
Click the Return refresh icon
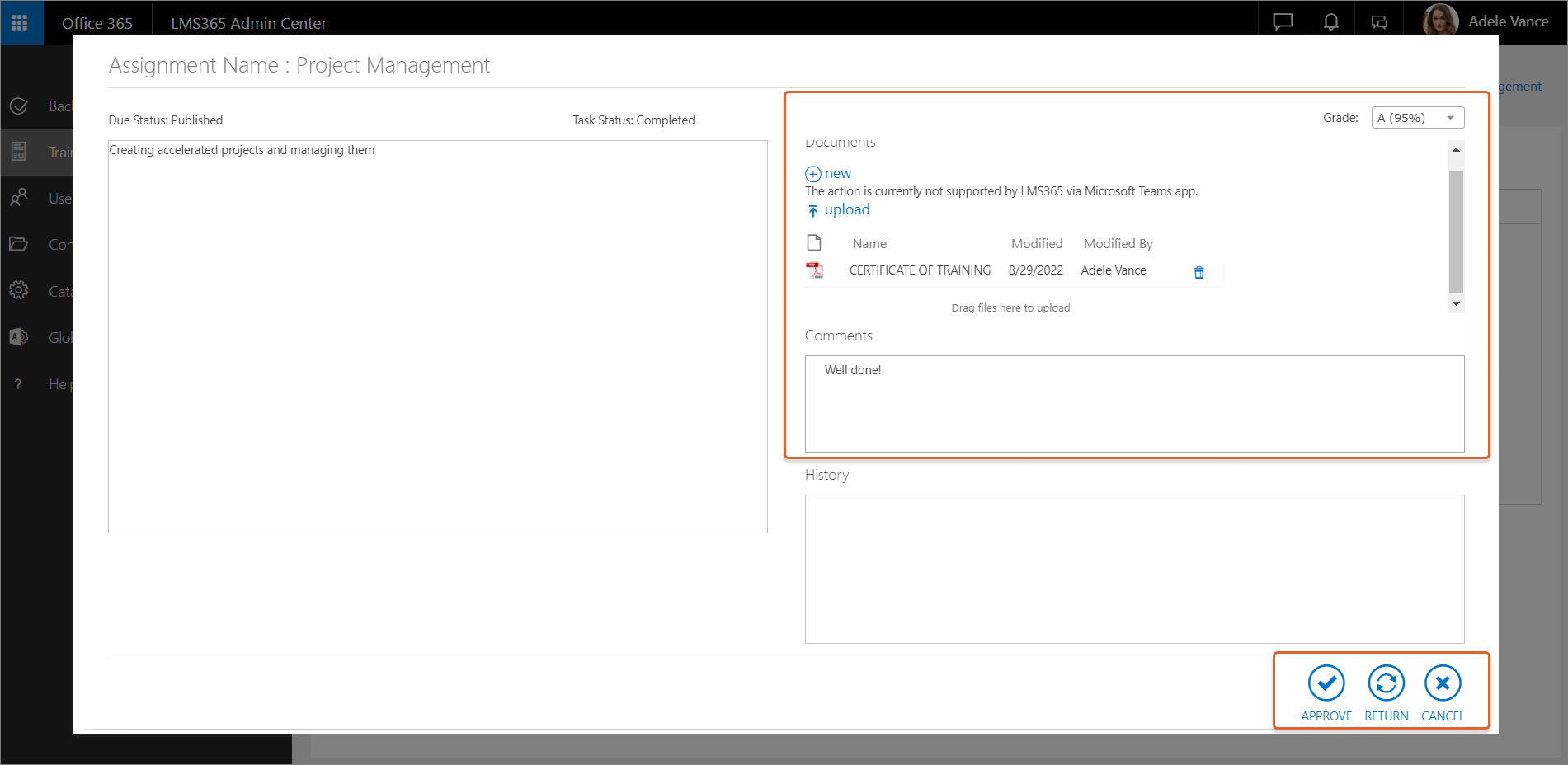tap(1386, 683)
